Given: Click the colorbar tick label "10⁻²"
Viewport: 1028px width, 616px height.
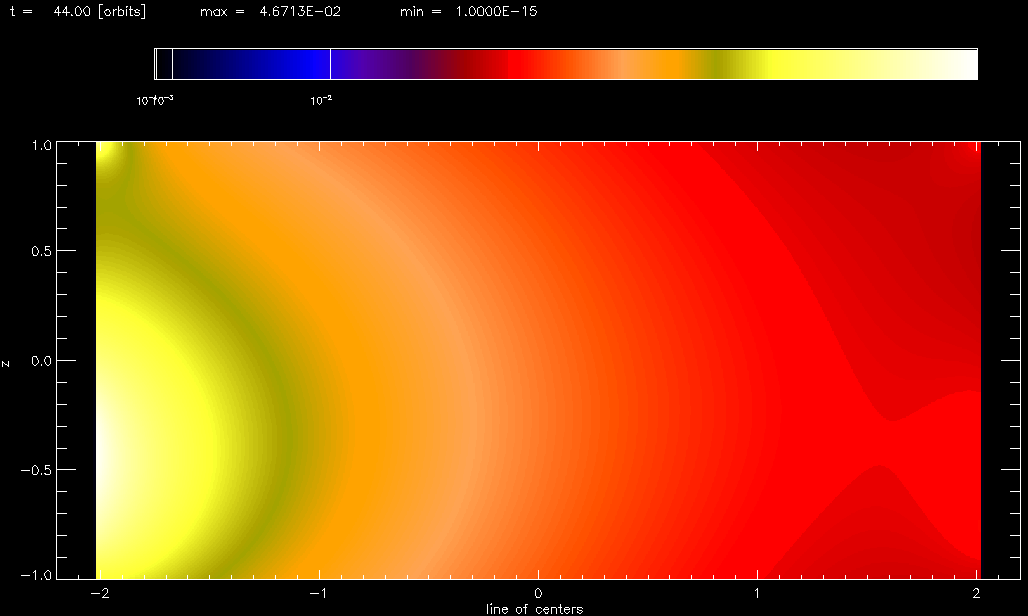Looking at the screenshot, I should tap(321, 100).
